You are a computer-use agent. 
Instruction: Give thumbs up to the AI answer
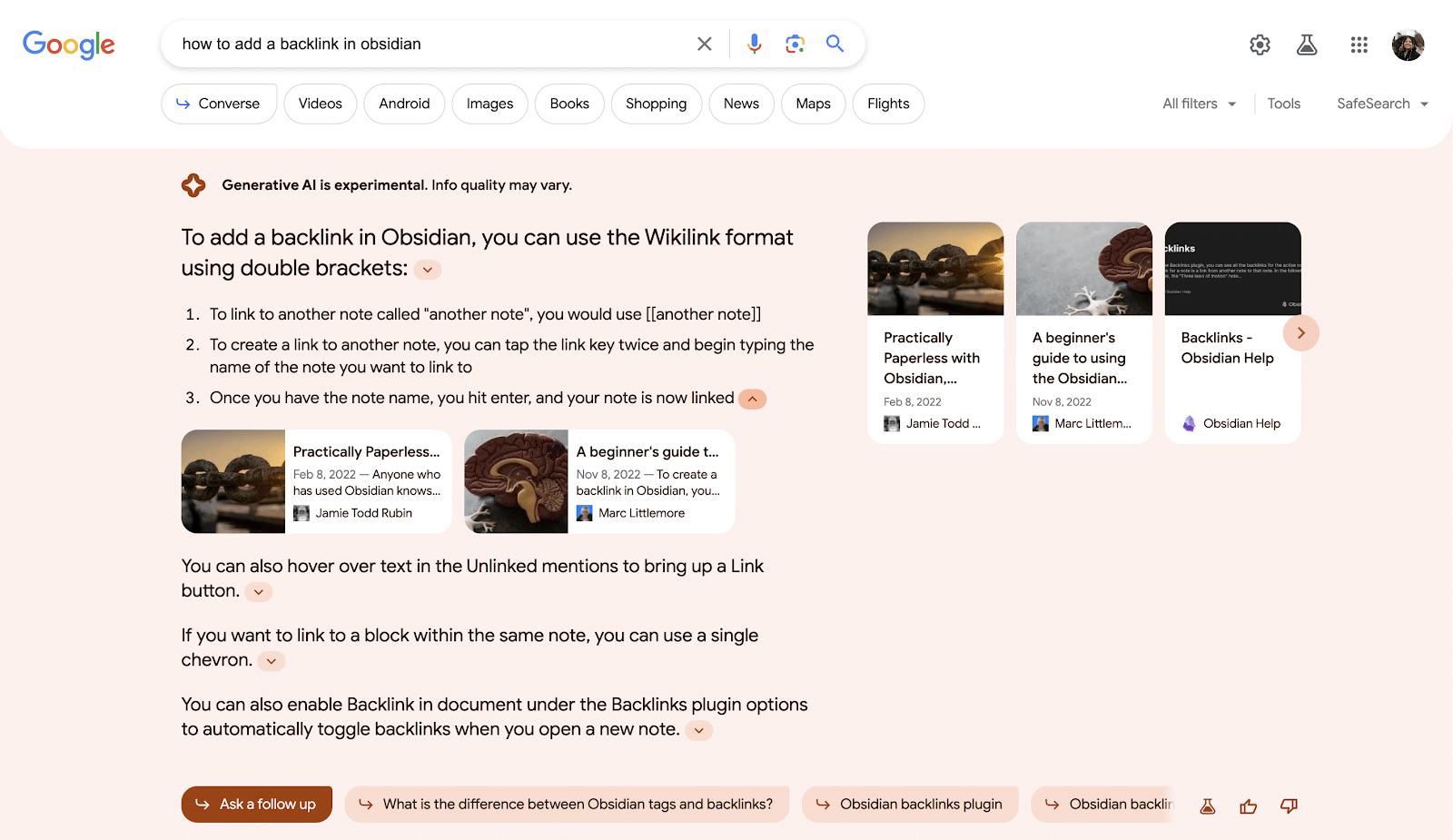click(x=1249, y=805)
